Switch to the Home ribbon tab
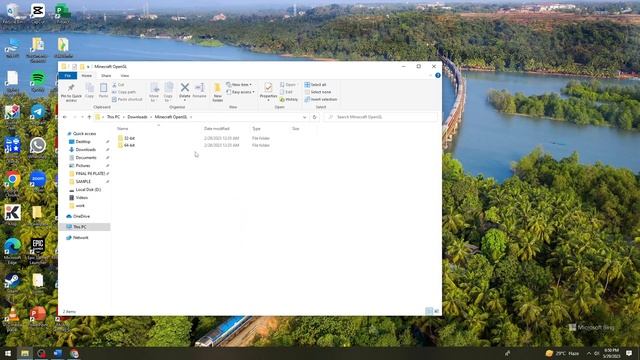The height and width of the screenshot is (360, 640). point(87,76)
